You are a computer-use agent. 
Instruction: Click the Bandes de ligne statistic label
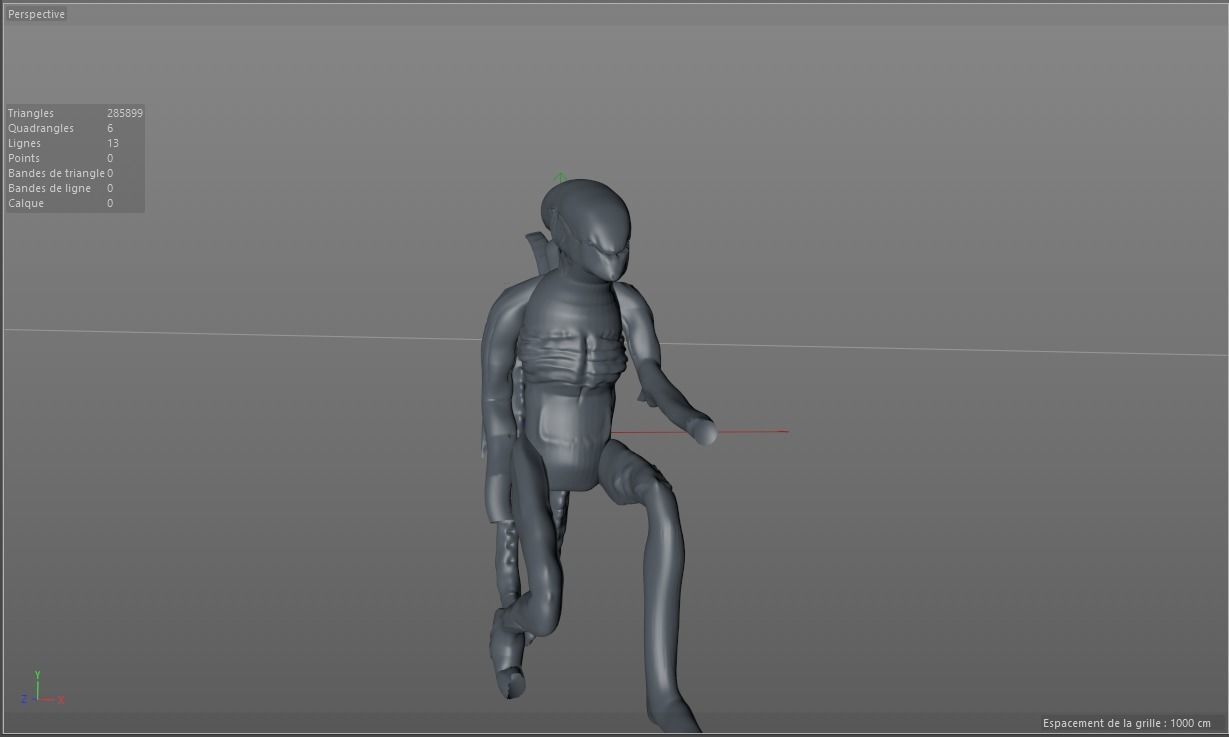49,188
